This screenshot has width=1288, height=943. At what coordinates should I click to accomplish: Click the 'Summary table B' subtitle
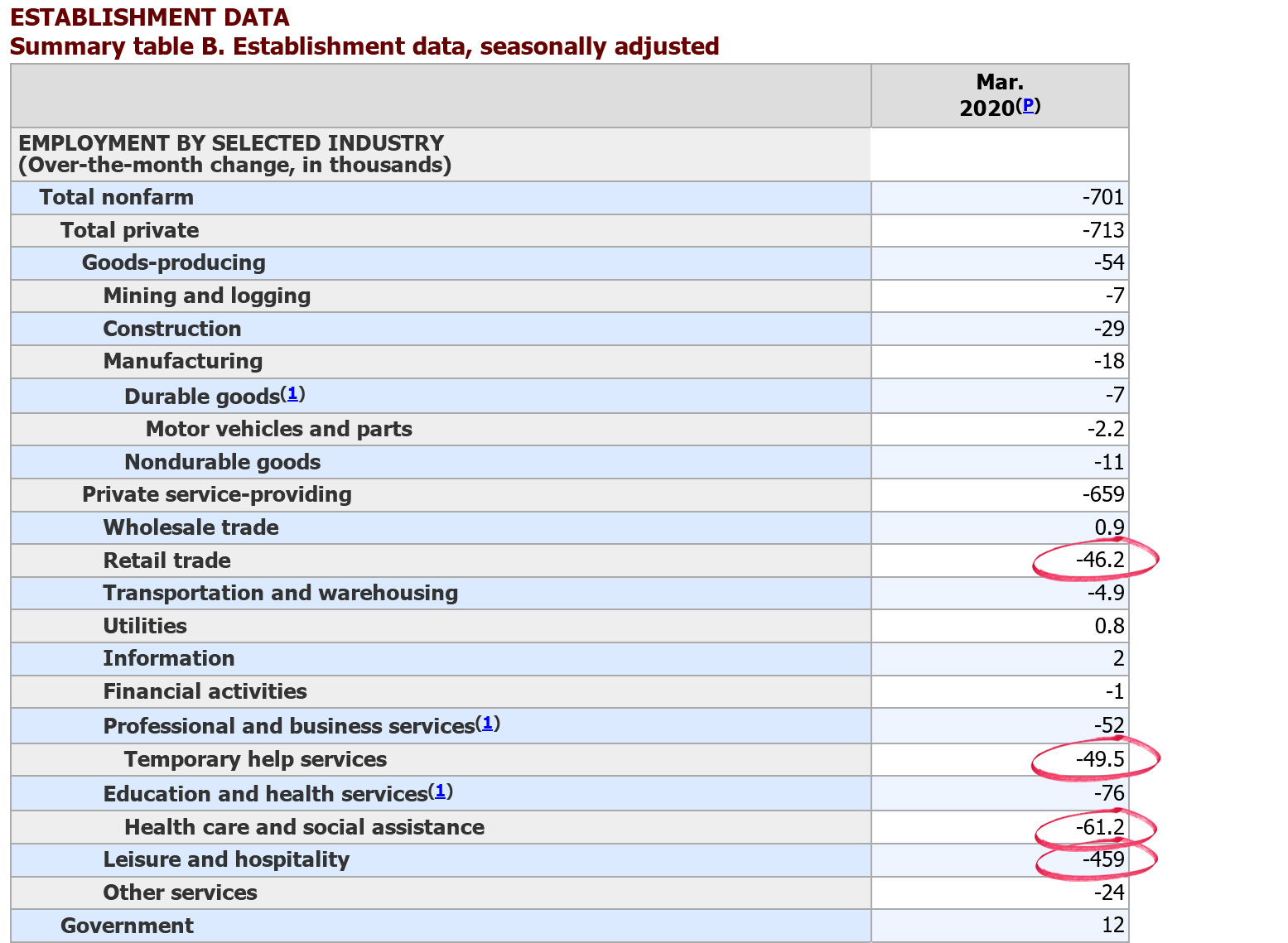coord(364,46)
